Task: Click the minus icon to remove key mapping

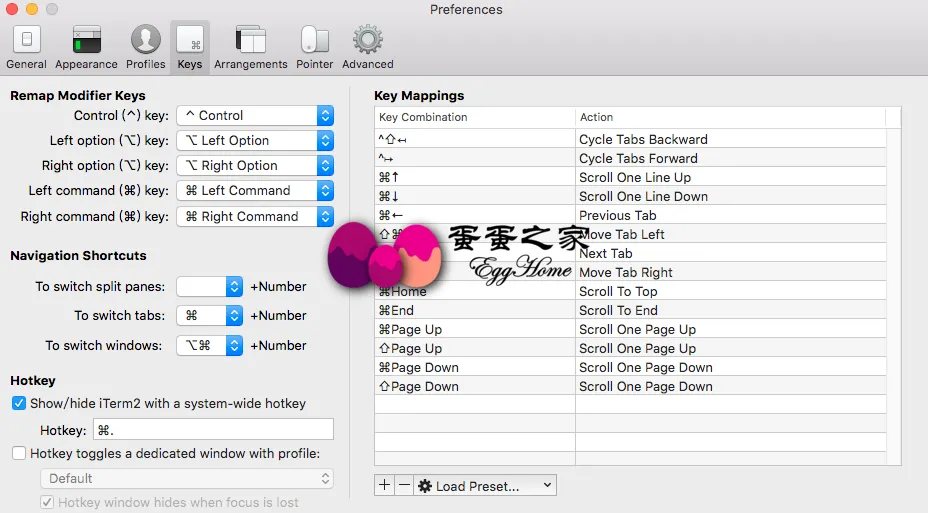Action: click(404, 486)
